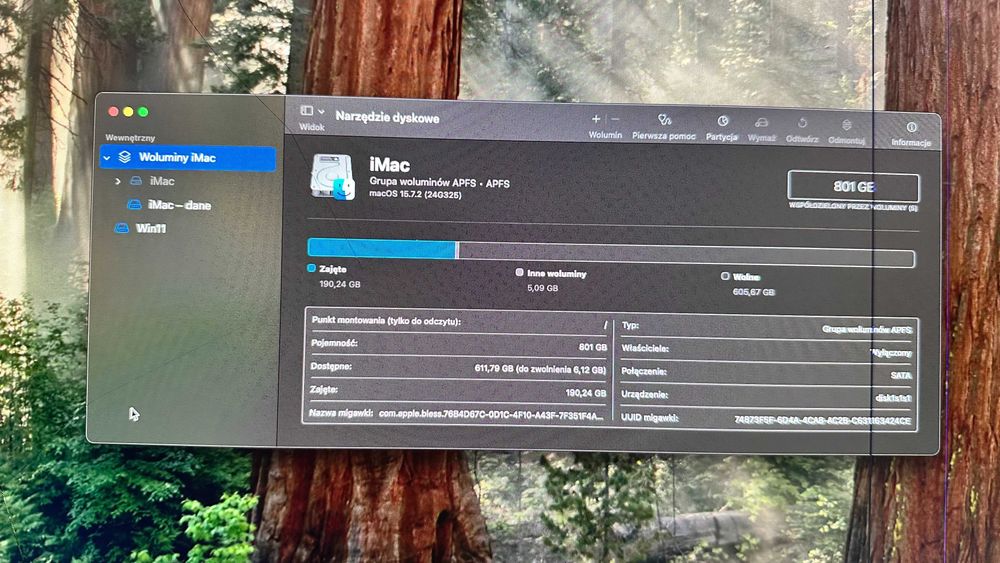
Task: Click the red close window button
Action: click(x=114, y=112)
